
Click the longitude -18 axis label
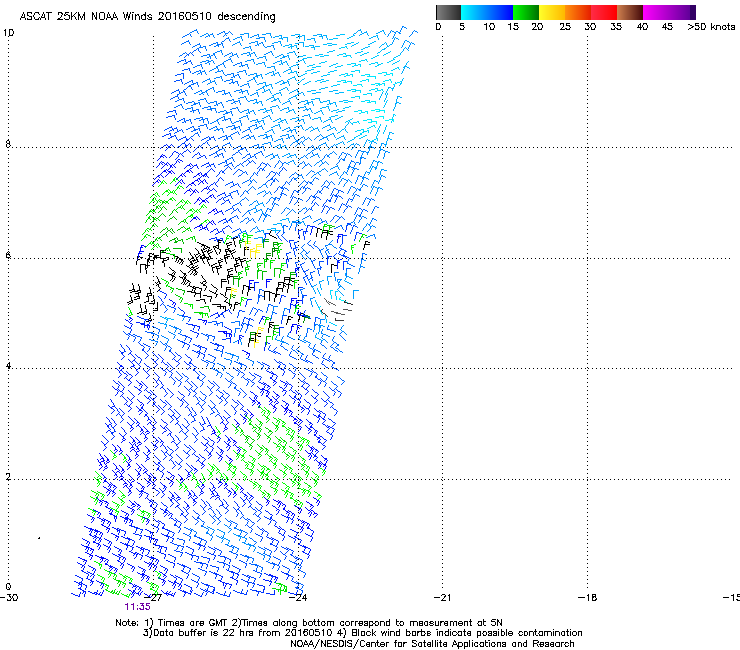(588, 597)
